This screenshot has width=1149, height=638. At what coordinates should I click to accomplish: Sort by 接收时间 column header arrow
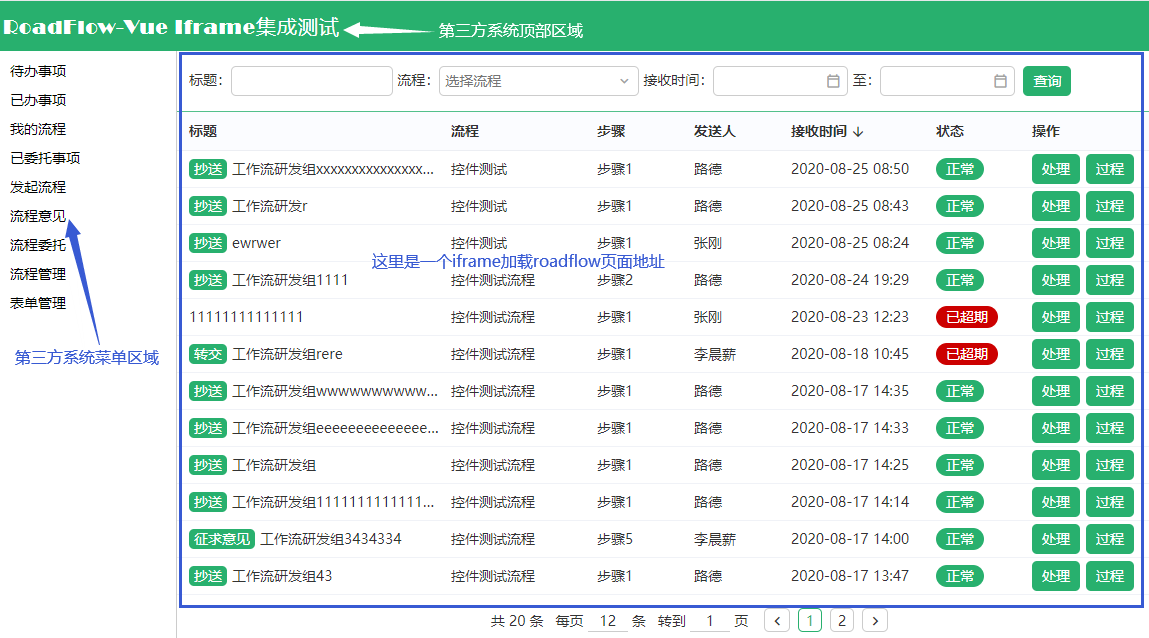[858, 132]
